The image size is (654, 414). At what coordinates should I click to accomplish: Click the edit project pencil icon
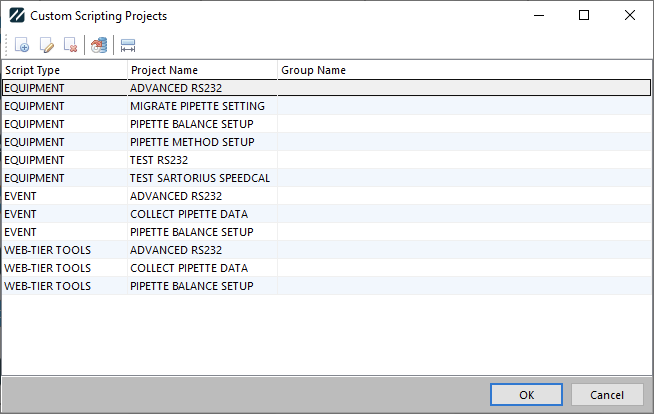(x=46, y=45)
